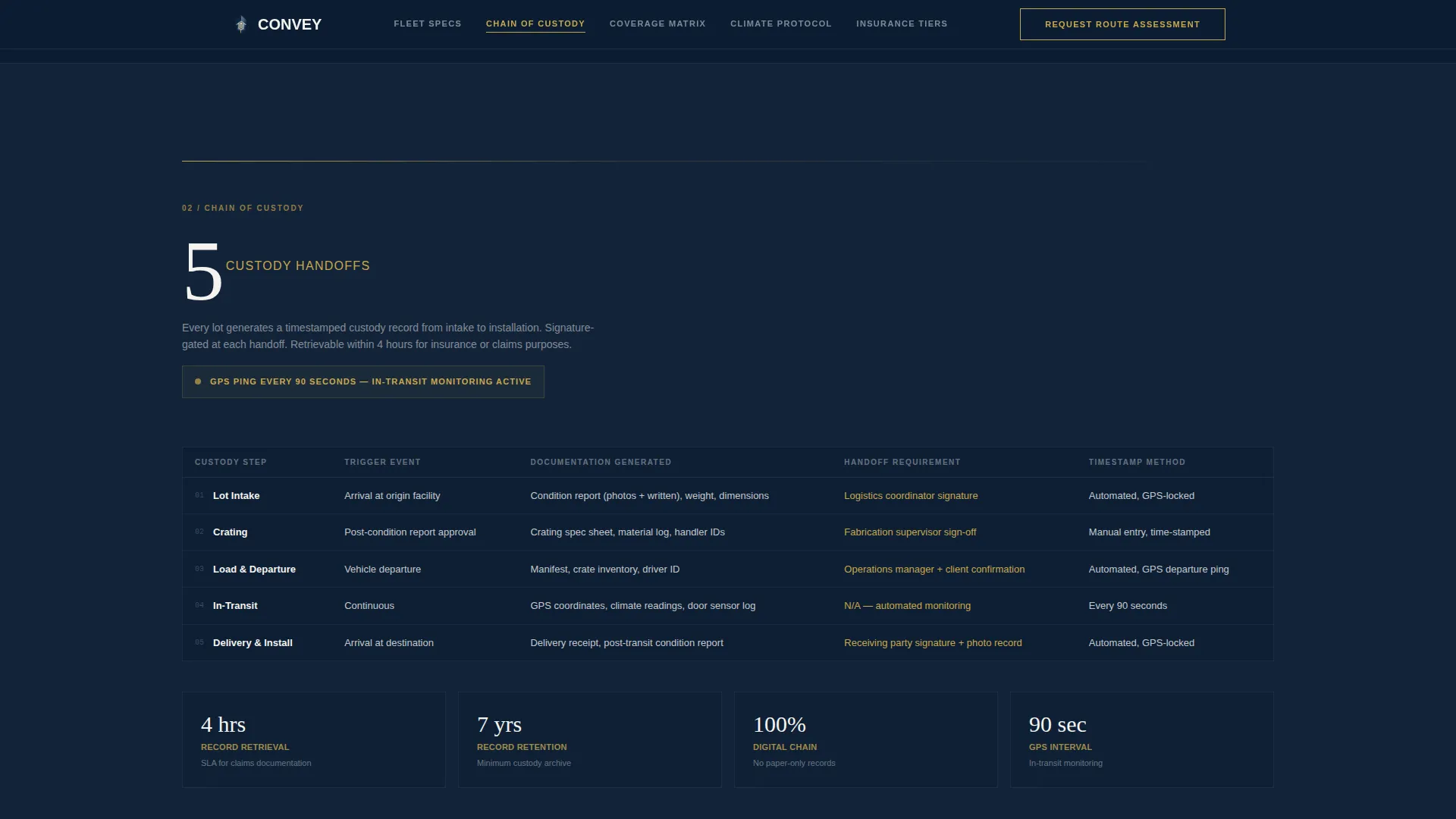
Task: Click 'GPS coordinates, climate readings' cell
Action: (642, 606)
